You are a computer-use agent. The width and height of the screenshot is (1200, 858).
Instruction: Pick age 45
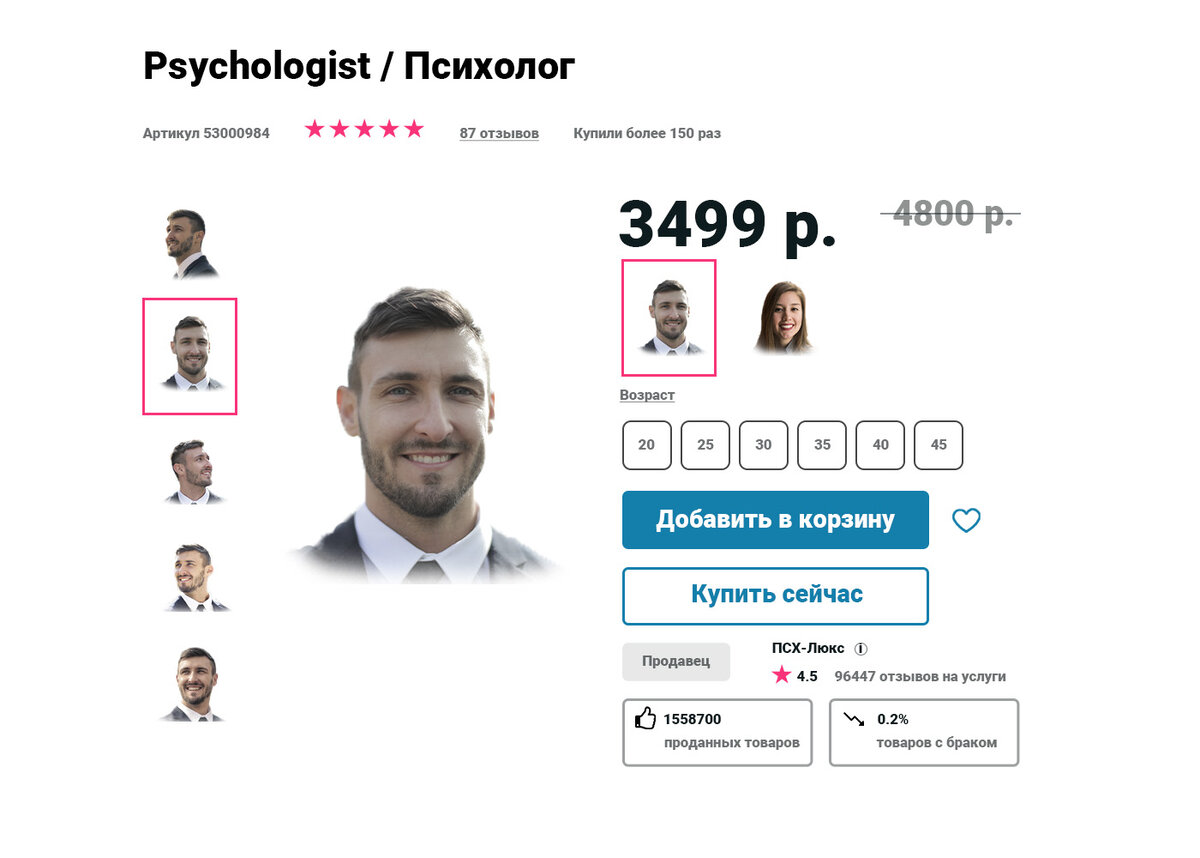pyautogui.click(x=938, y=445)
